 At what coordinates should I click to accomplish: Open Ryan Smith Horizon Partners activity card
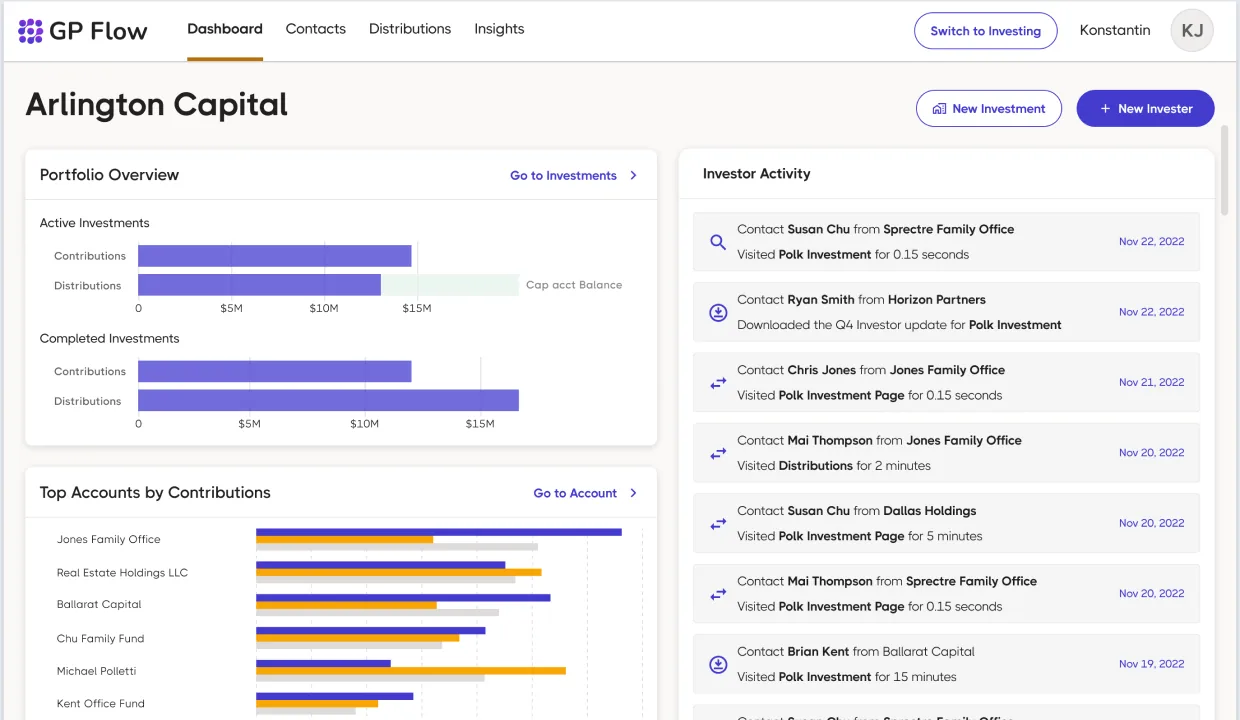click(x=946, y=312)
